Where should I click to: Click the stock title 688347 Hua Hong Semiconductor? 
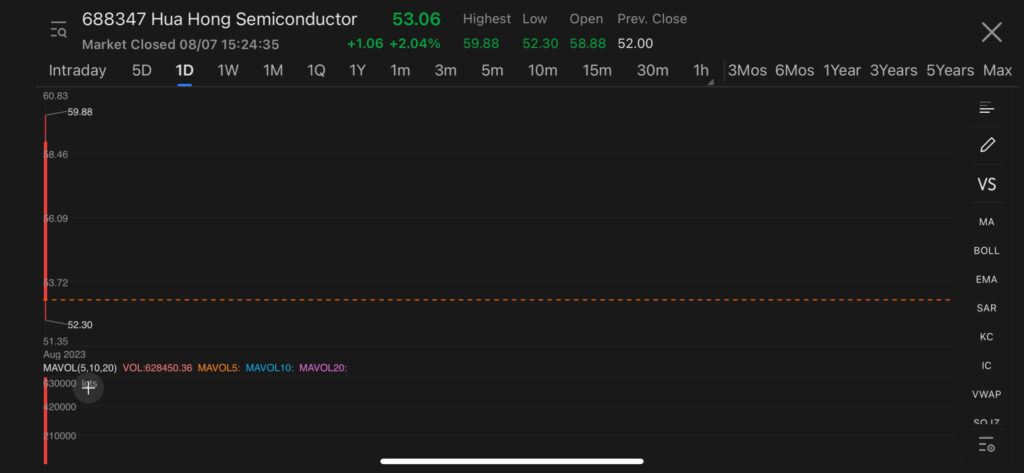point(219,20)
